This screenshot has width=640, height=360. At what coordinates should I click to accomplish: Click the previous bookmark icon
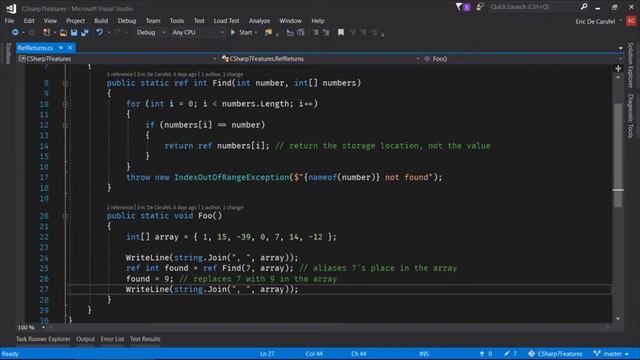point(352,32)
